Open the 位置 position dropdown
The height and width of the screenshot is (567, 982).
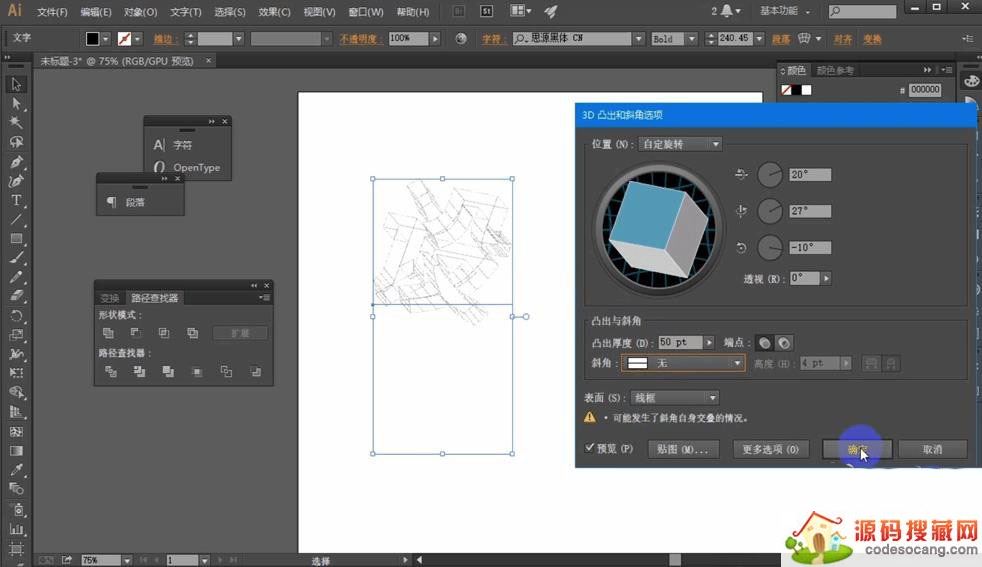coord(680,144)
